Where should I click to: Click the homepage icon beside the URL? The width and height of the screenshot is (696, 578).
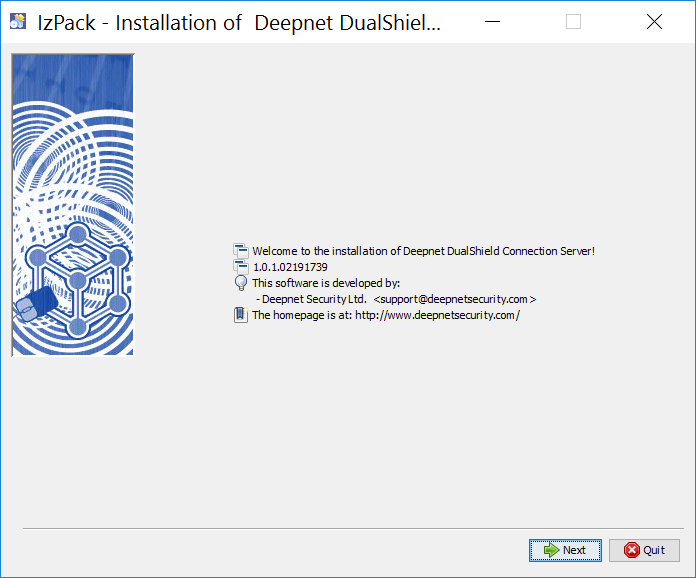(240, 315)
